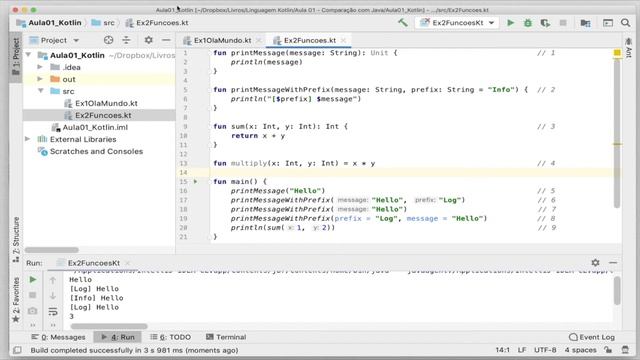Click UTF-8 encoding in status bar
This screenshot has width=640, height=360.
pos(545,350)
